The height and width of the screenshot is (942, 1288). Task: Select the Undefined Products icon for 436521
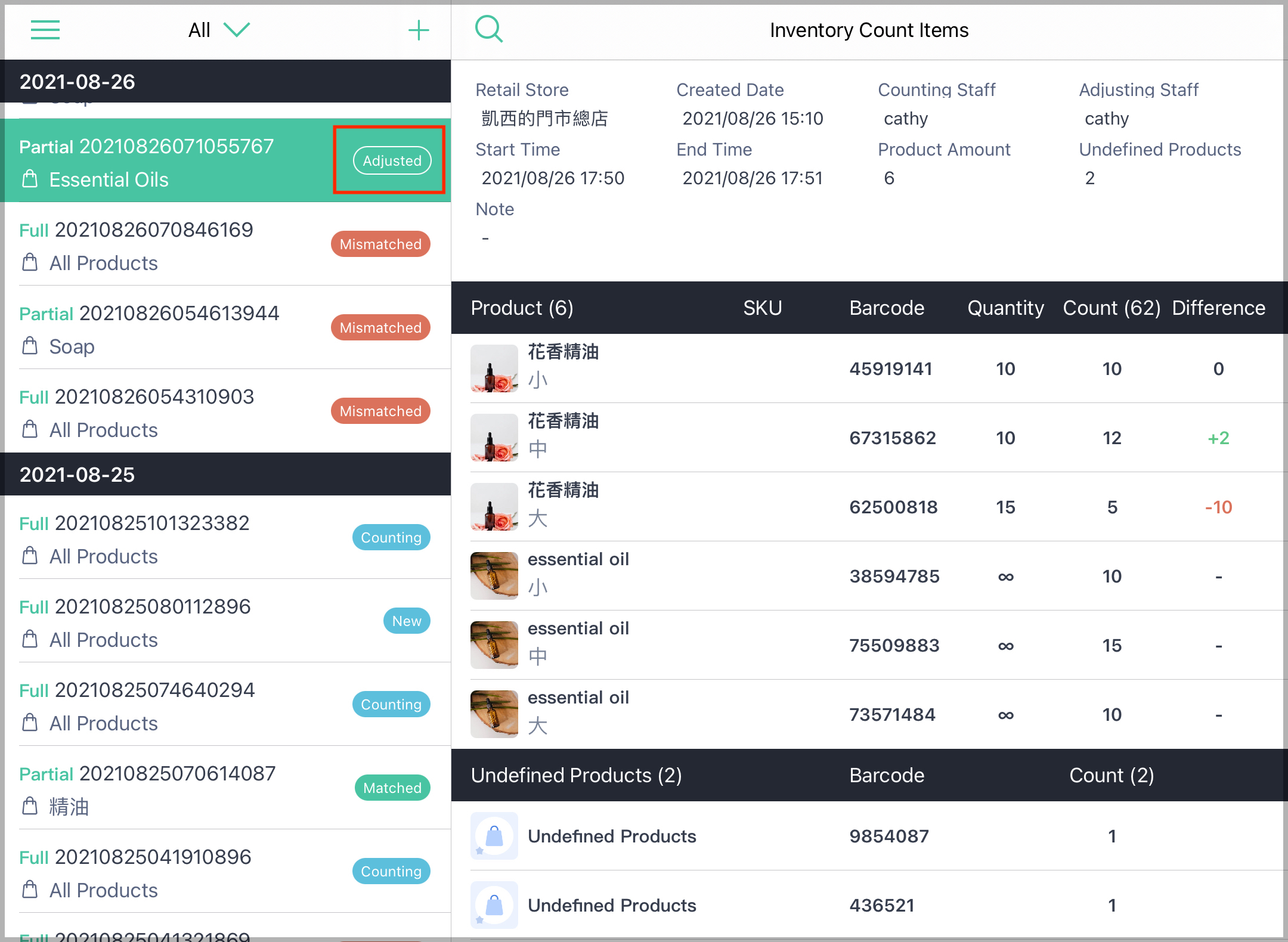point(494,905)
